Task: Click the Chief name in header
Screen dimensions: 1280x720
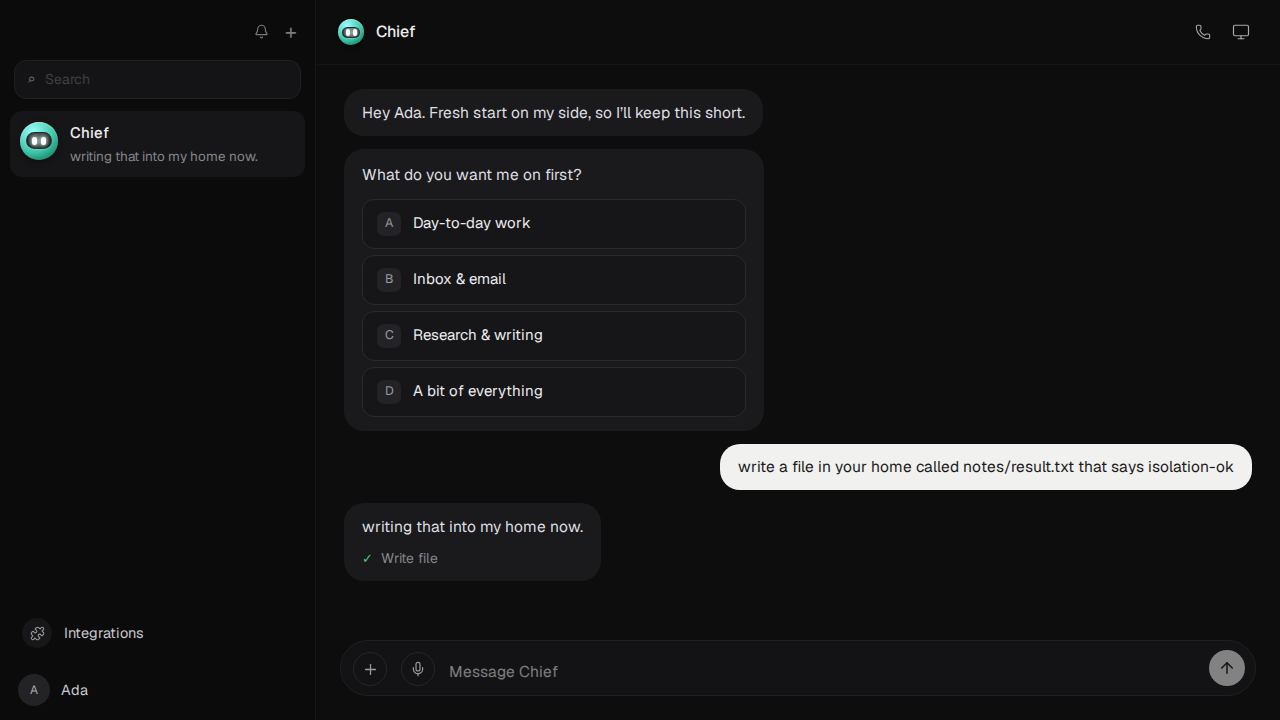Action: tap(395, 32)
